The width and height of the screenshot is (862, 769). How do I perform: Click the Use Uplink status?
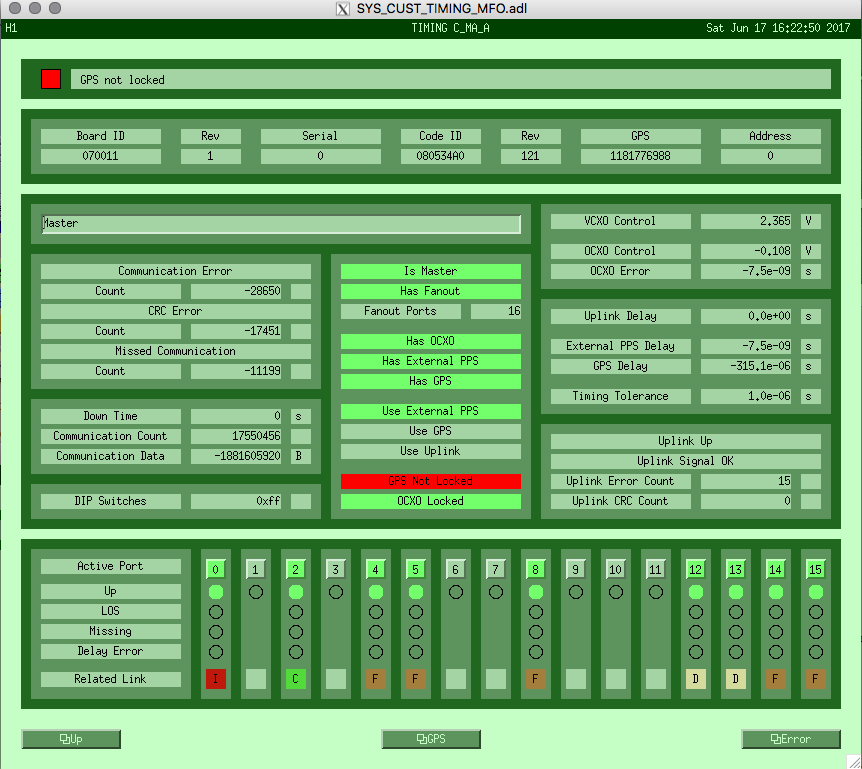pos(431,451)
